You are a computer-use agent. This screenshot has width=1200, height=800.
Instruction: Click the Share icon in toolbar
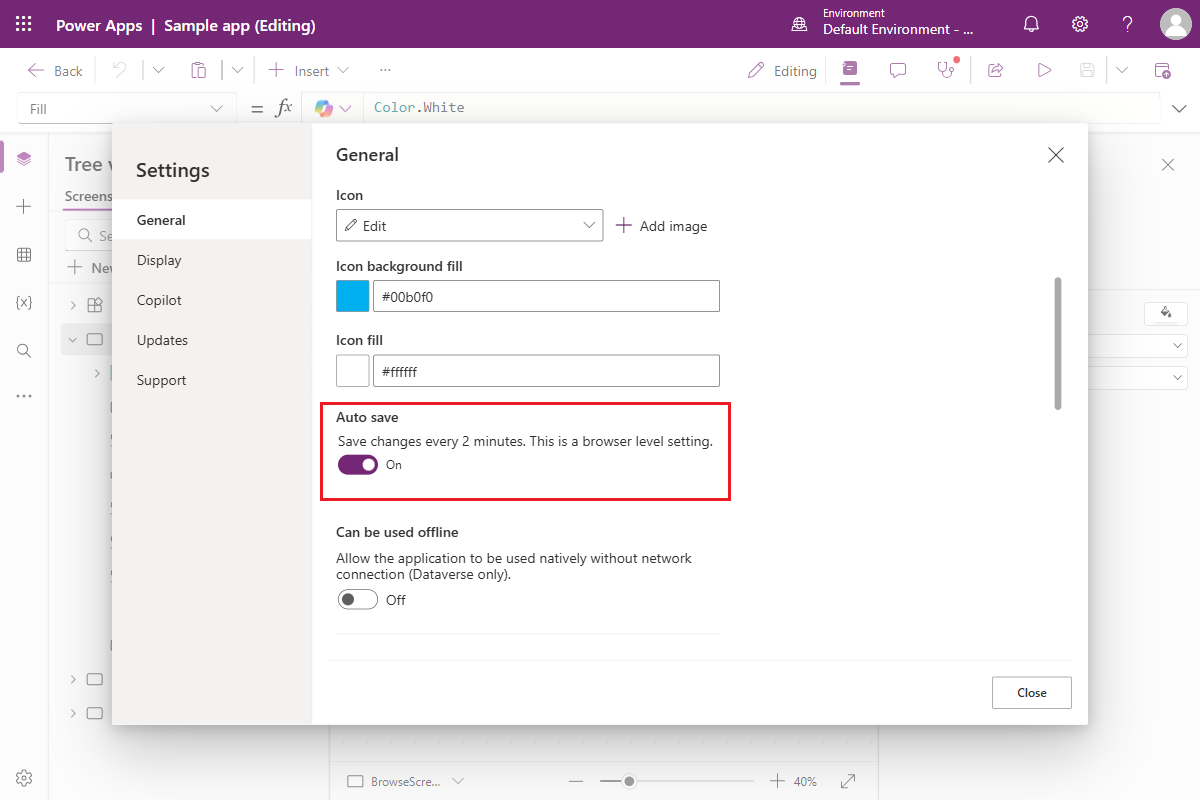[995, 70]
